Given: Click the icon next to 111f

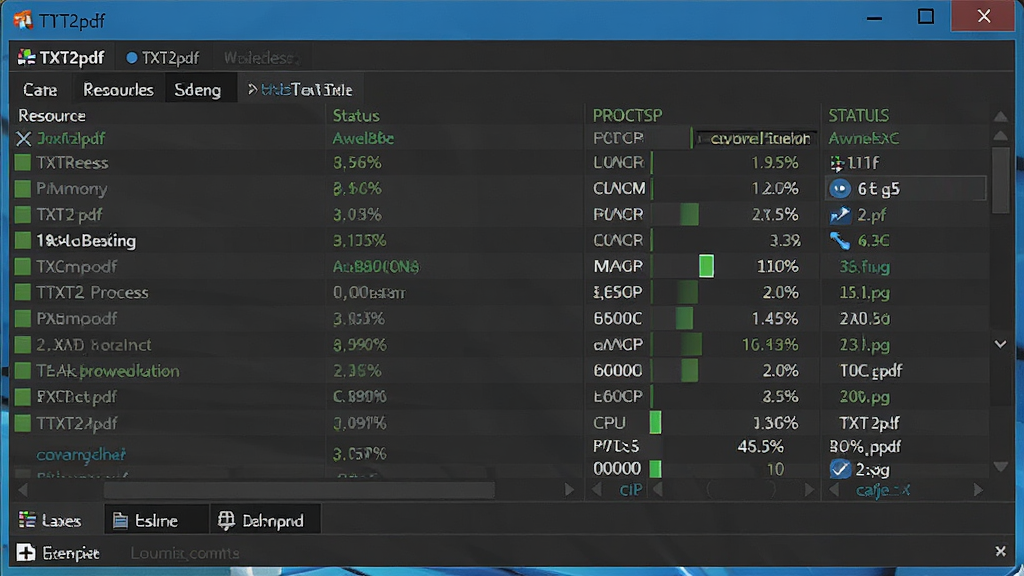Looking at the screenshot, I should (837, 163).
